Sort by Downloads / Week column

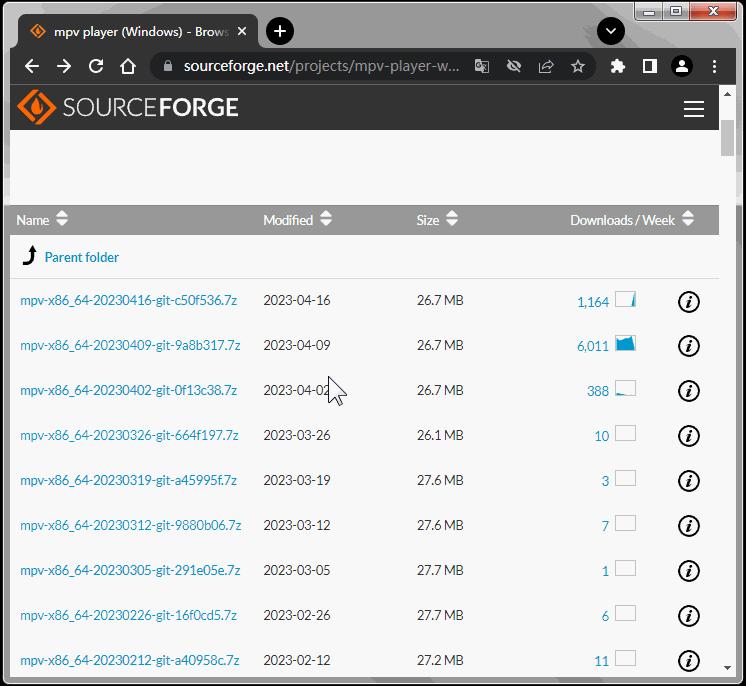632,219
